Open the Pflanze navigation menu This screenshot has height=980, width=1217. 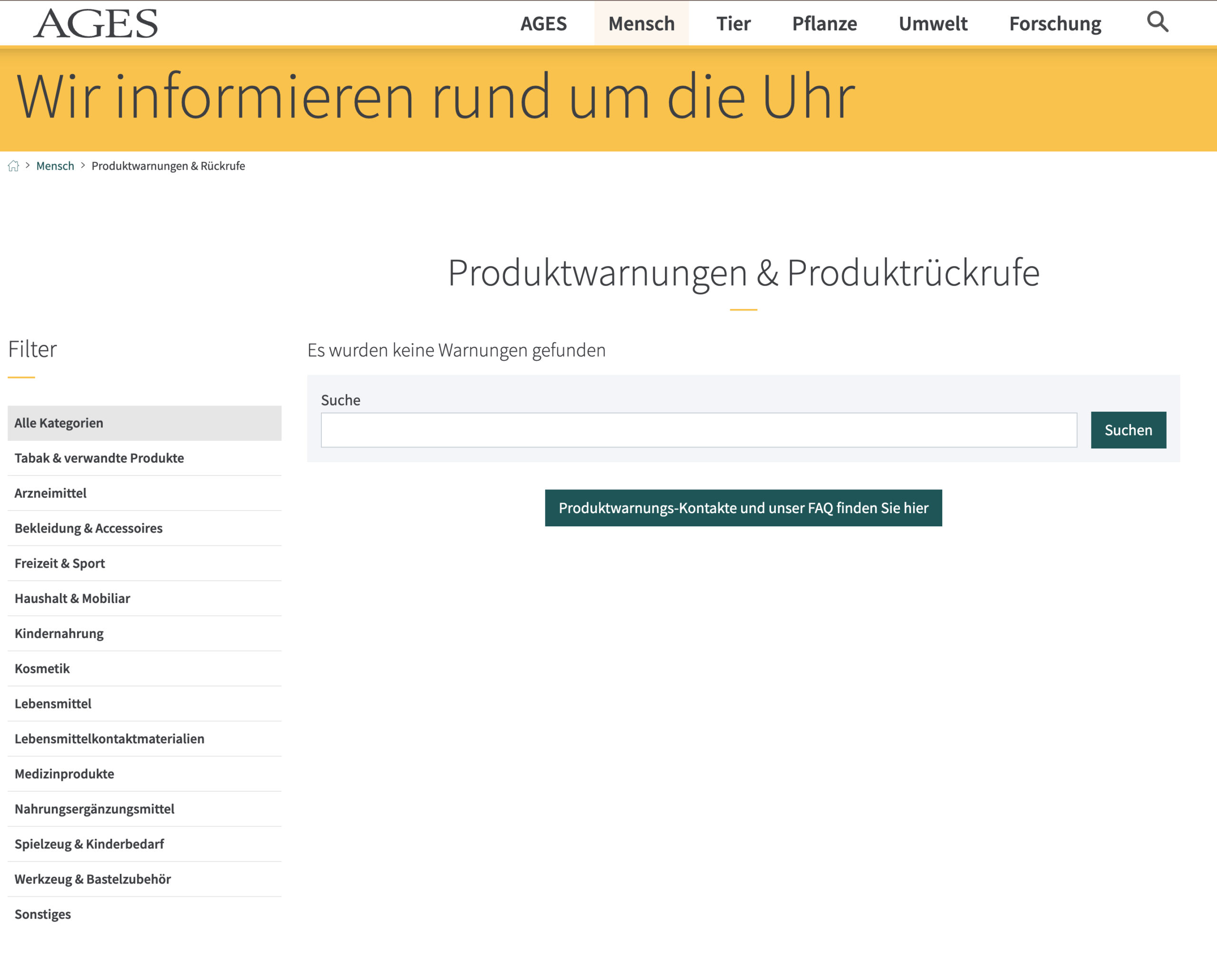click(824, 24)
